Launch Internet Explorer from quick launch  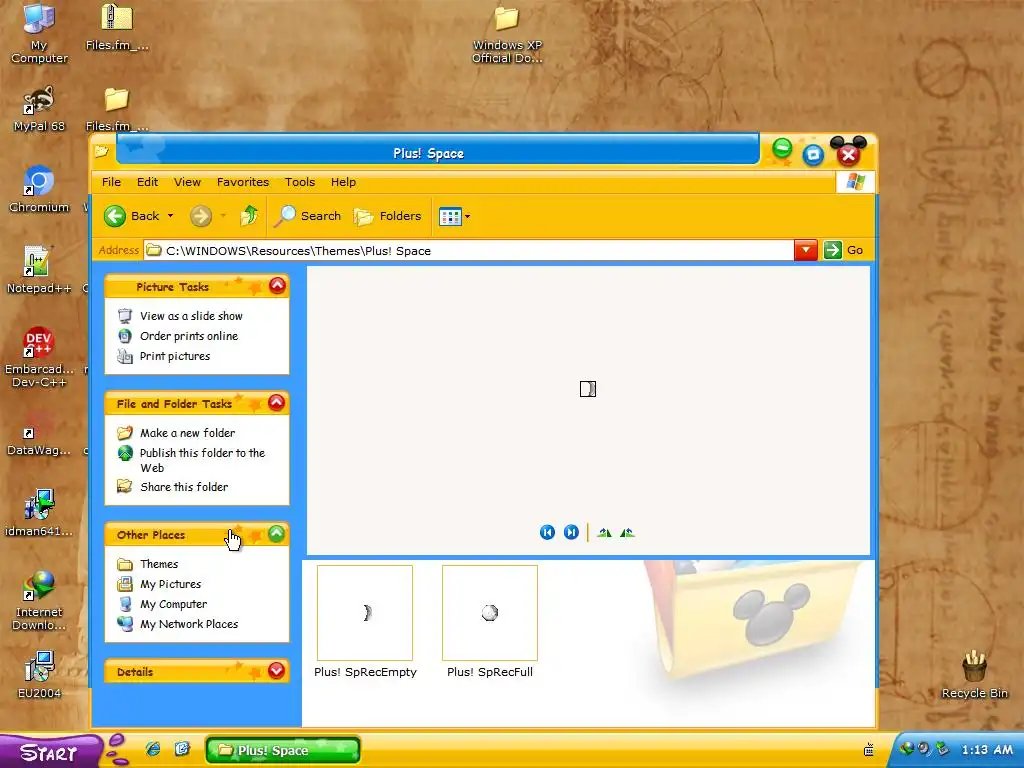[x=153, y=749]
